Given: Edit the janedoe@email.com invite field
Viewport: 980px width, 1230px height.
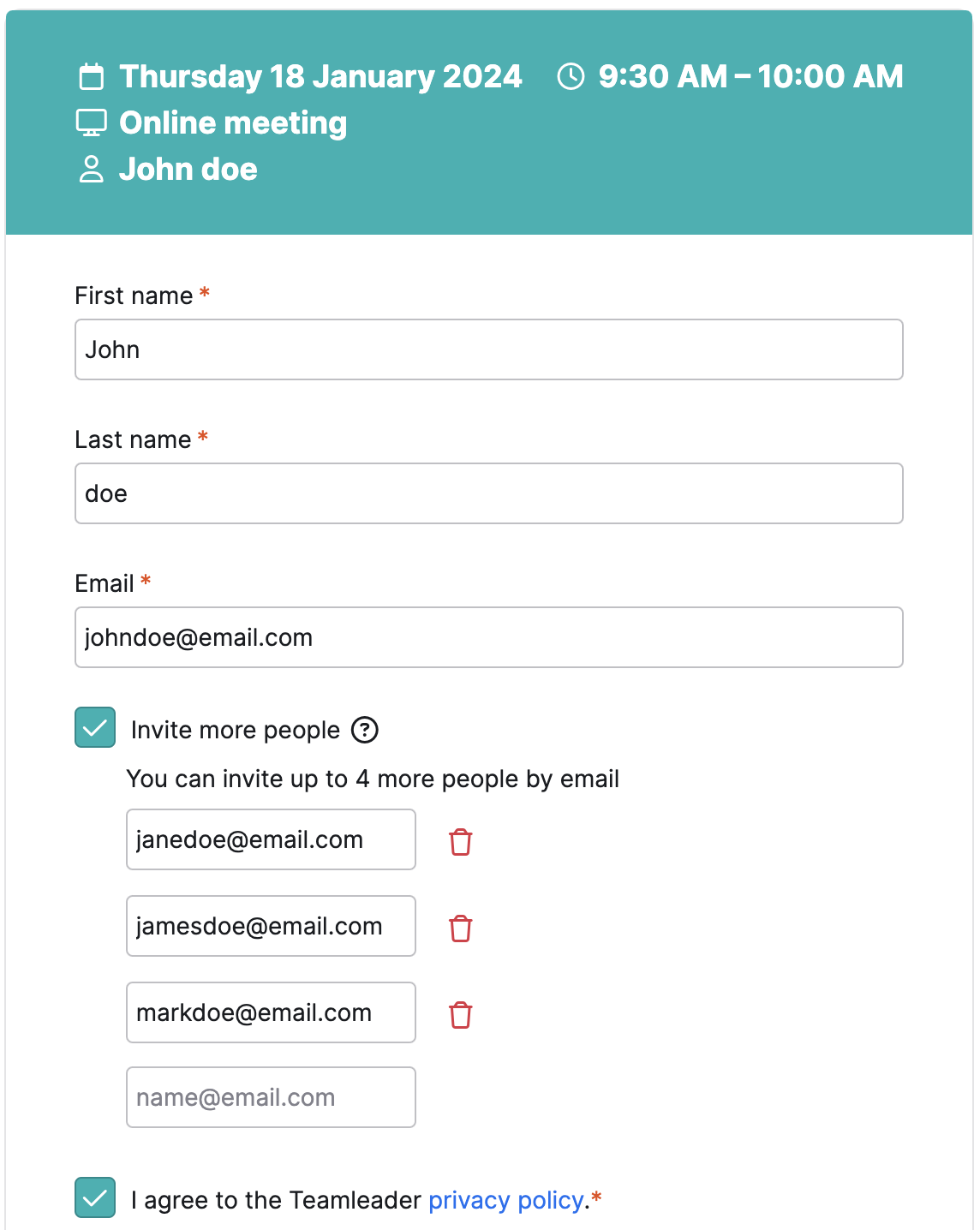Looking at the screenshot, I should pos(271,839).
